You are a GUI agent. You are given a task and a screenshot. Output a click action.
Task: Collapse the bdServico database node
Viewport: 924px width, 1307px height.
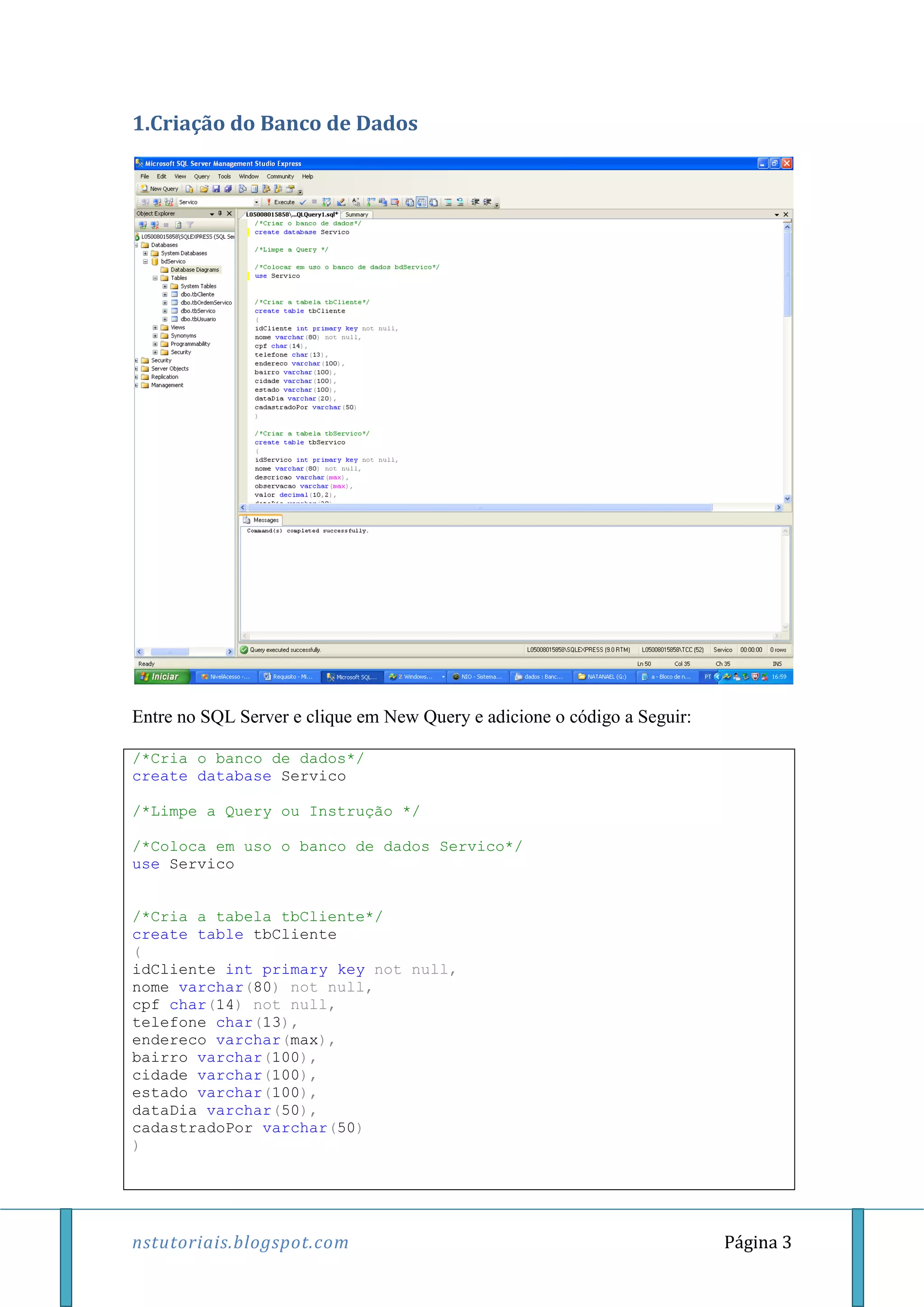(145, 262)
